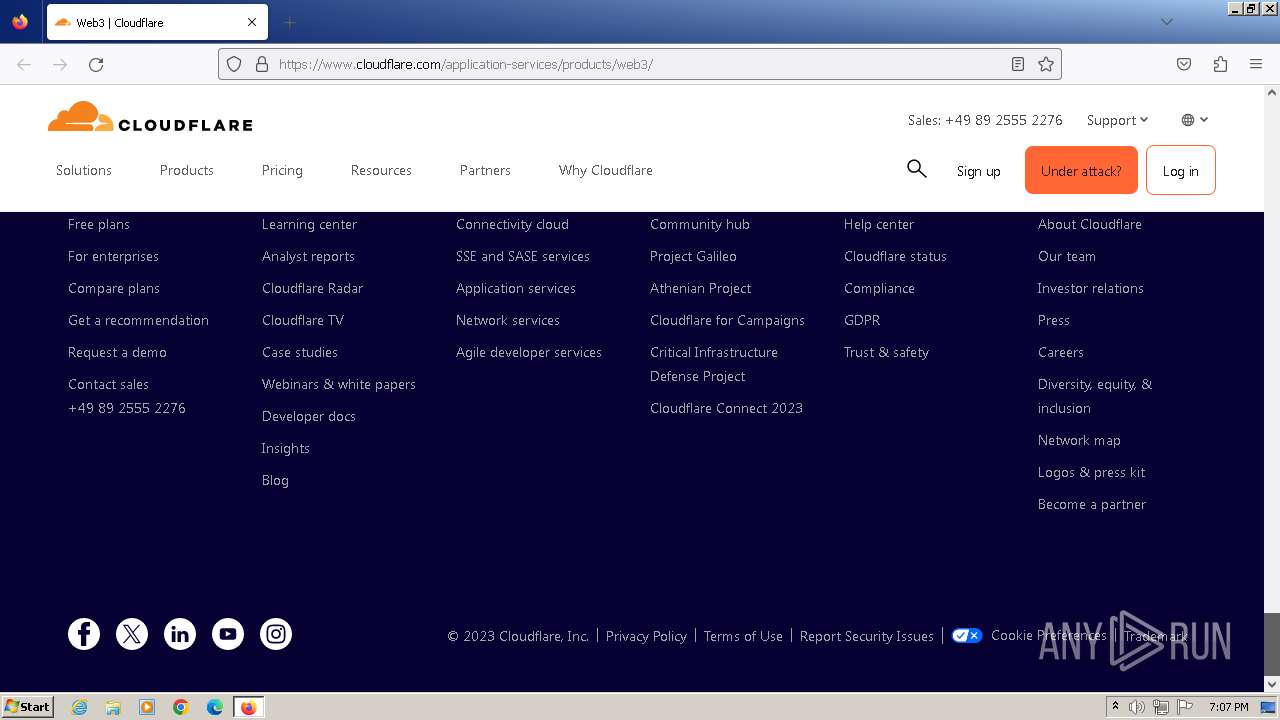Click the Log in button
The width and height of the screenshot is (1280, 720).
(x=1181, y=170)
